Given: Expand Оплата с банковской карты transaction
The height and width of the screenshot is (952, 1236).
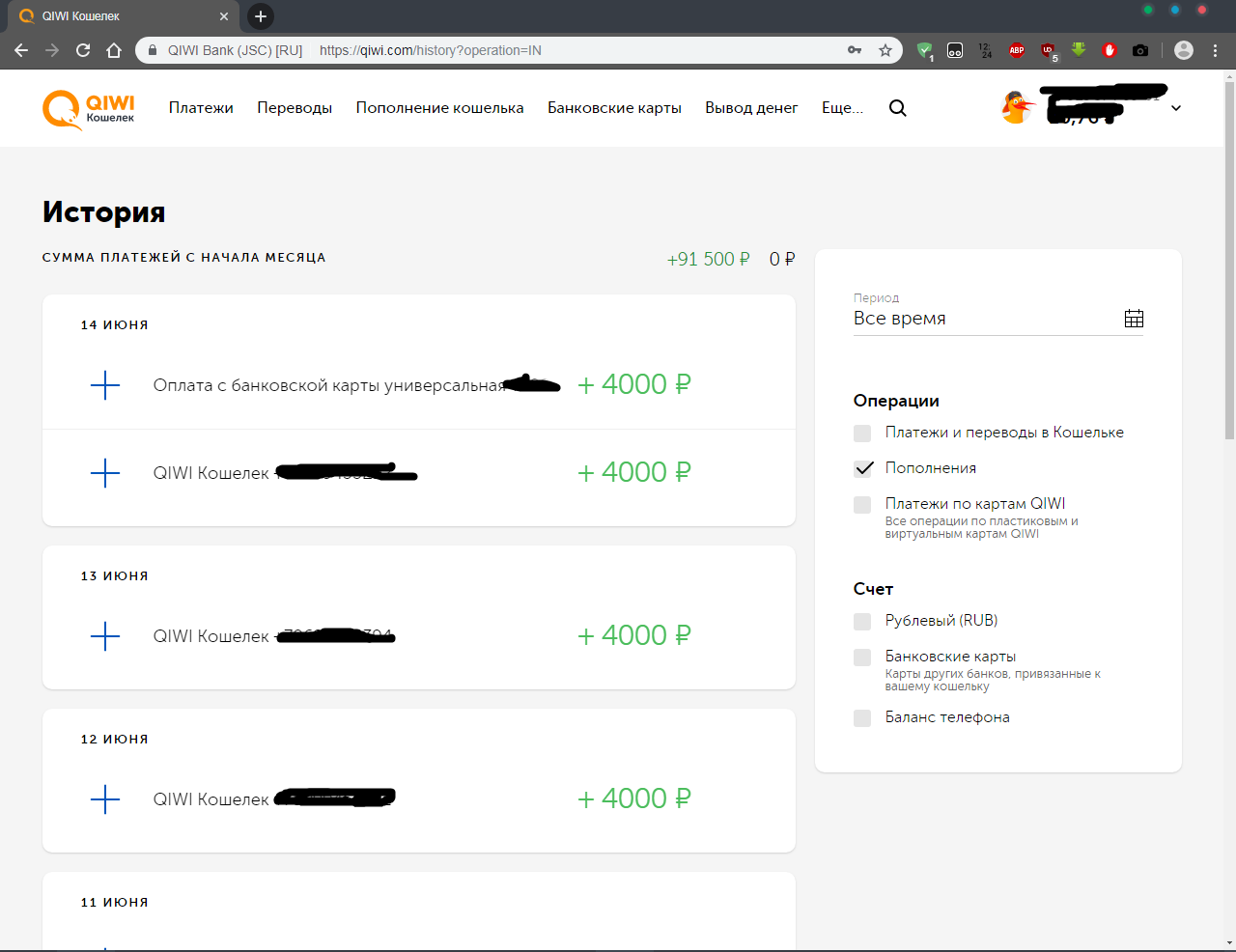Looking at the screenshot, I should pos(105,385).
